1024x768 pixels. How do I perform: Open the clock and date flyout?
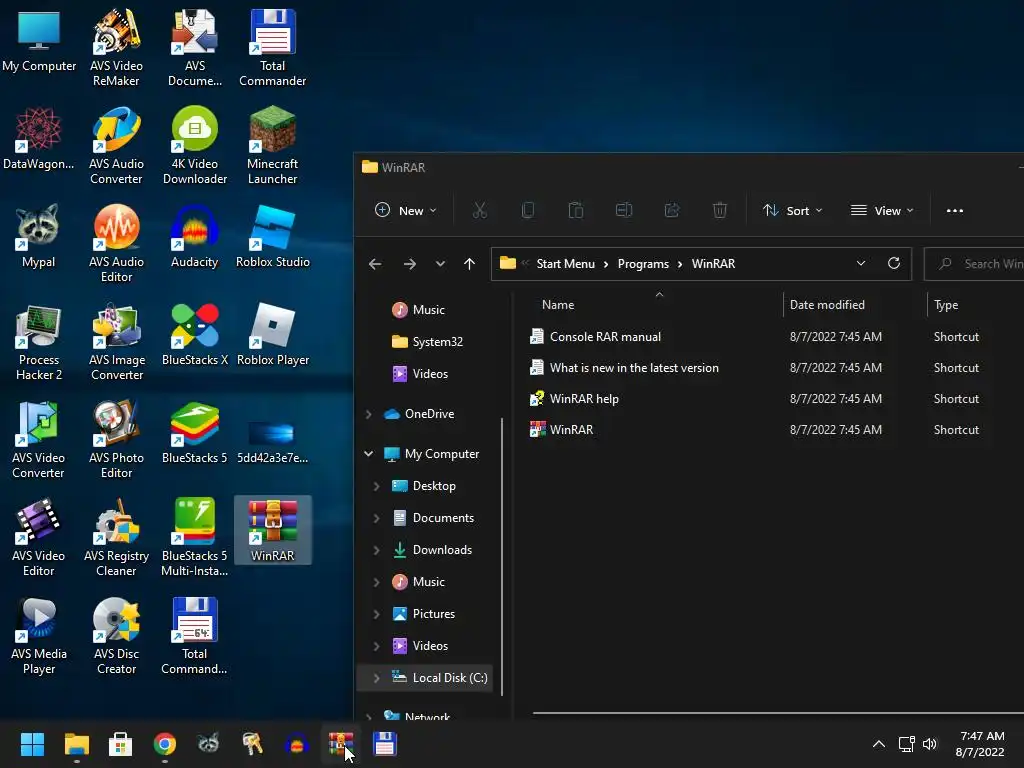[980, 744]
